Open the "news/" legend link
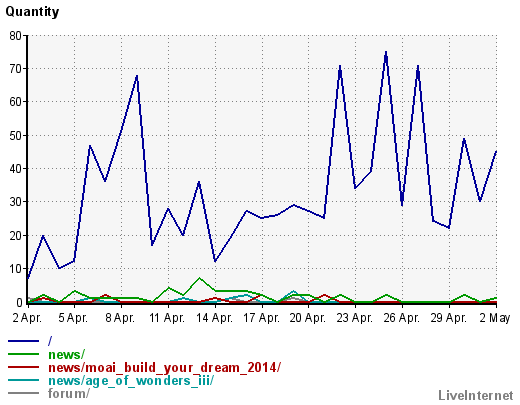Screen dimensions: 520x405 coord(67,354)
